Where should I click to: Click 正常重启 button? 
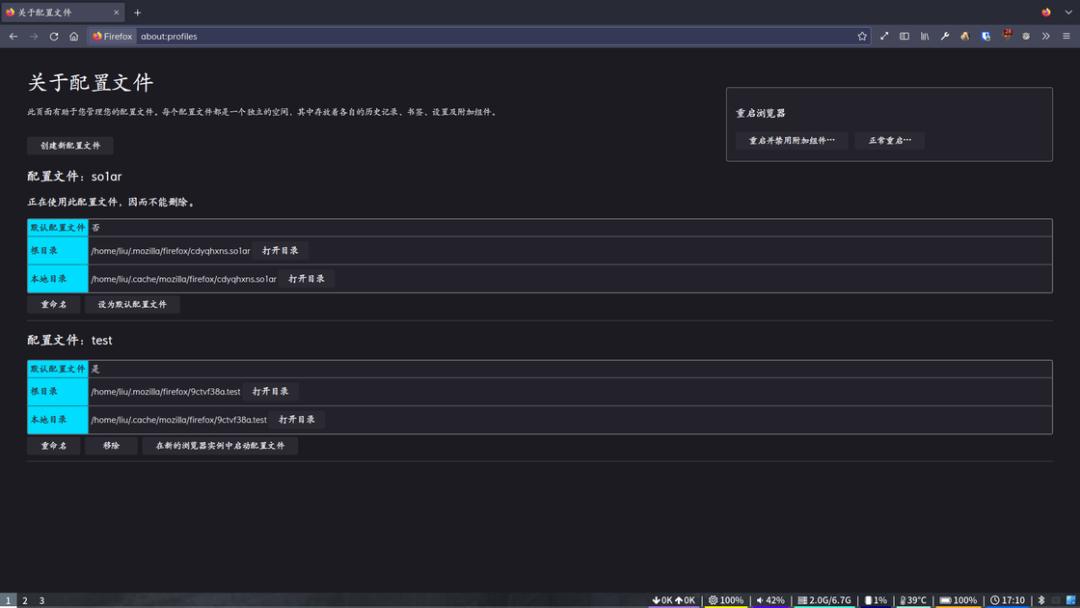tap(889, 140)
